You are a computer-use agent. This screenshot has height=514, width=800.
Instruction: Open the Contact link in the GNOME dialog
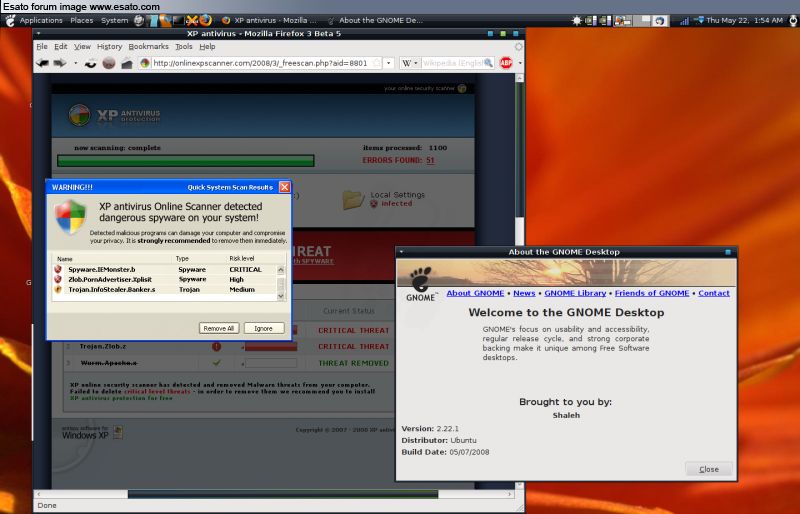coord(714,293)
